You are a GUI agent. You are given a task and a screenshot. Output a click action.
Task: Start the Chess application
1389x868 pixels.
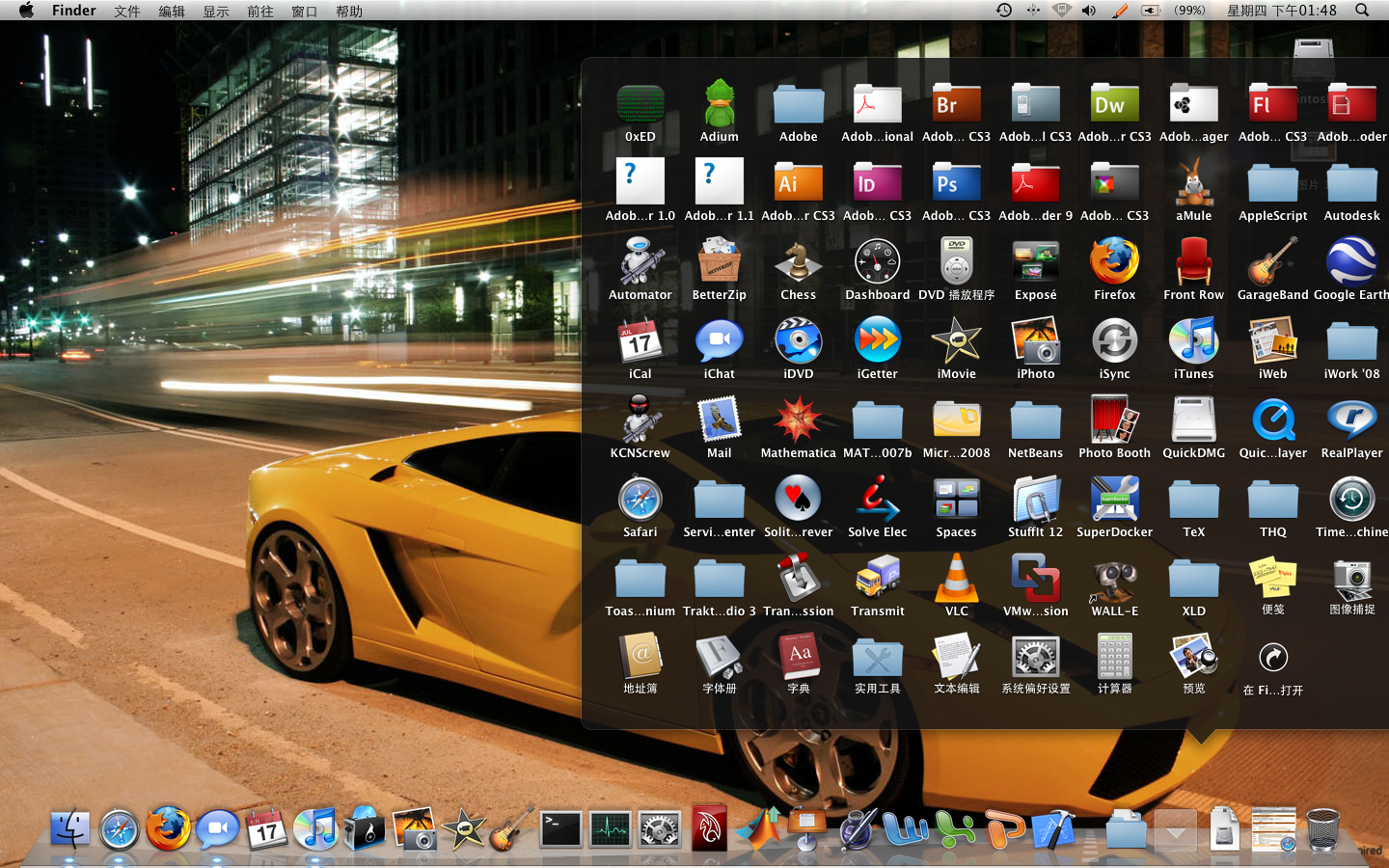tap(799, 262)
